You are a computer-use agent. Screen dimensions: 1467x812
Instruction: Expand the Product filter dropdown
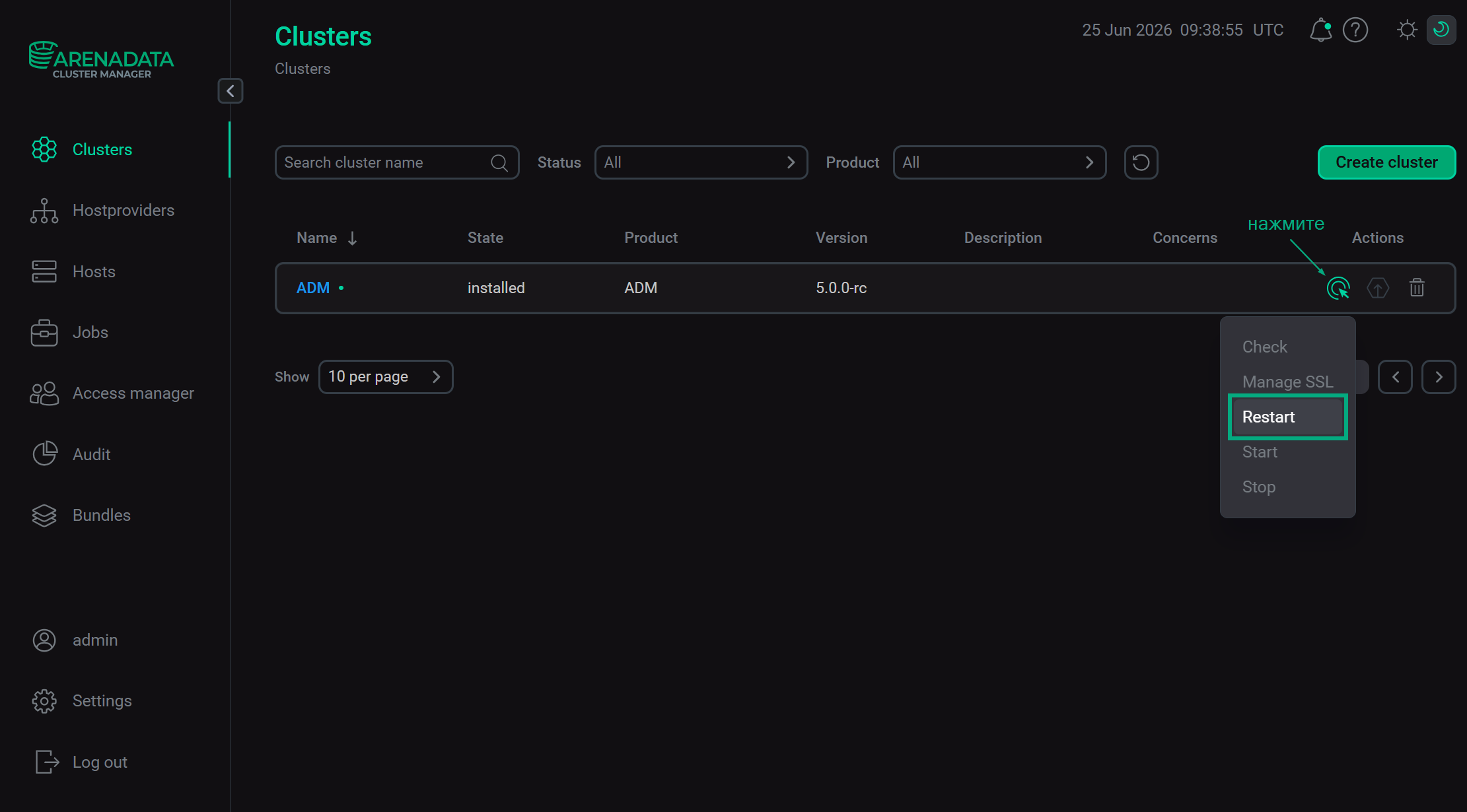[x=999, y=162]
